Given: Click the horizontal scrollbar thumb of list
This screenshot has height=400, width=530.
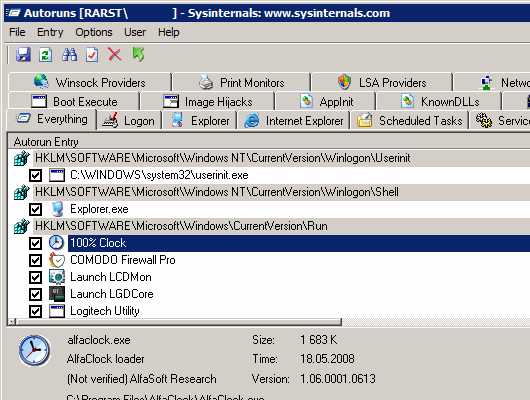Looking at the screenshot, I should pyautogui.click(x=179, y=322).
